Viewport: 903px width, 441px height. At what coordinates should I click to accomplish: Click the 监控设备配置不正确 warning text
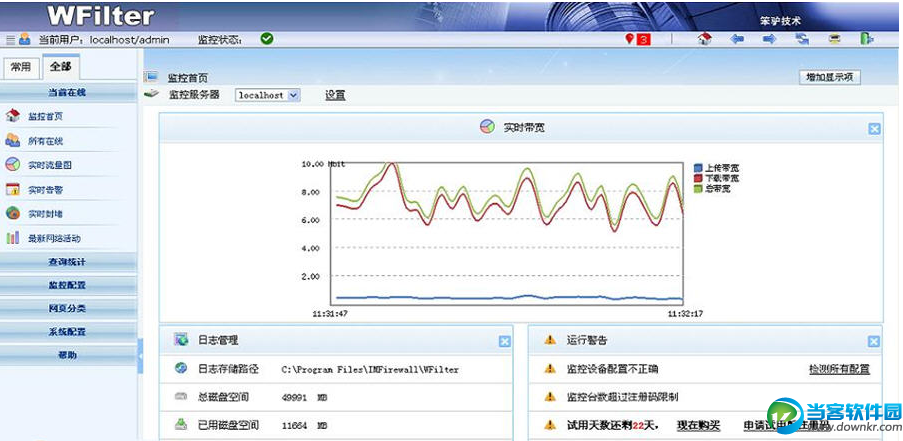[x=612, y=369]
